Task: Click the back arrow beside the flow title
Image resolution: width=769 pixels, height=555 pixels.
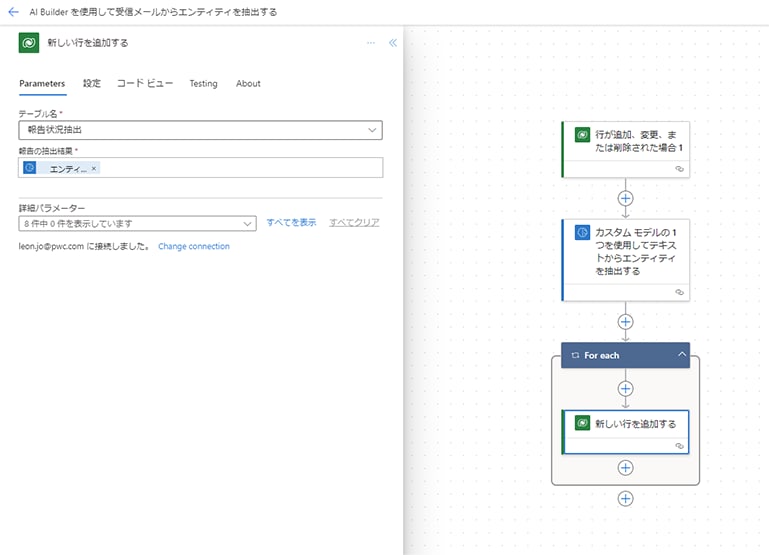Action: pyautogui.click(x=13, y=12)
